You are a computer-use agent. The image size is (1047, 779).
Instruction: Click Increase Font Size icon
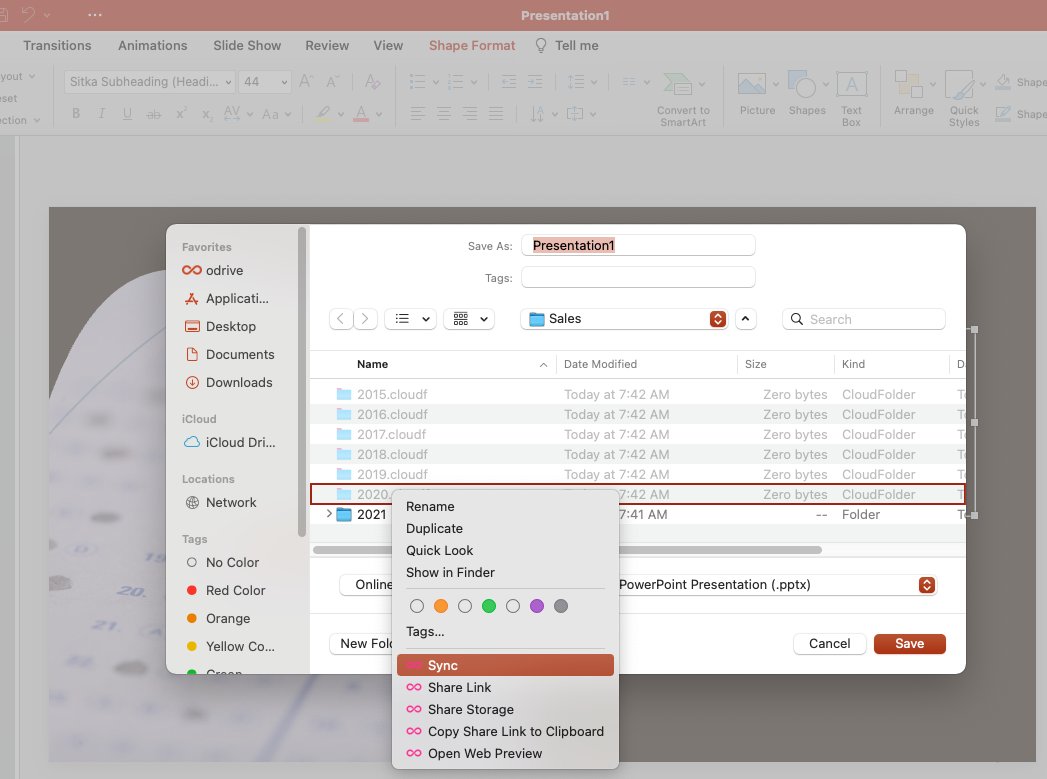click(306, 81)
